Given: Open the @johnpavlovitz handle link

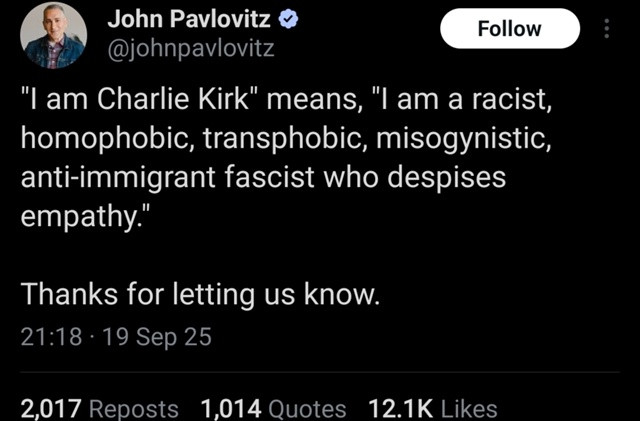Looking at the screenshot, I should pos(191,49).
